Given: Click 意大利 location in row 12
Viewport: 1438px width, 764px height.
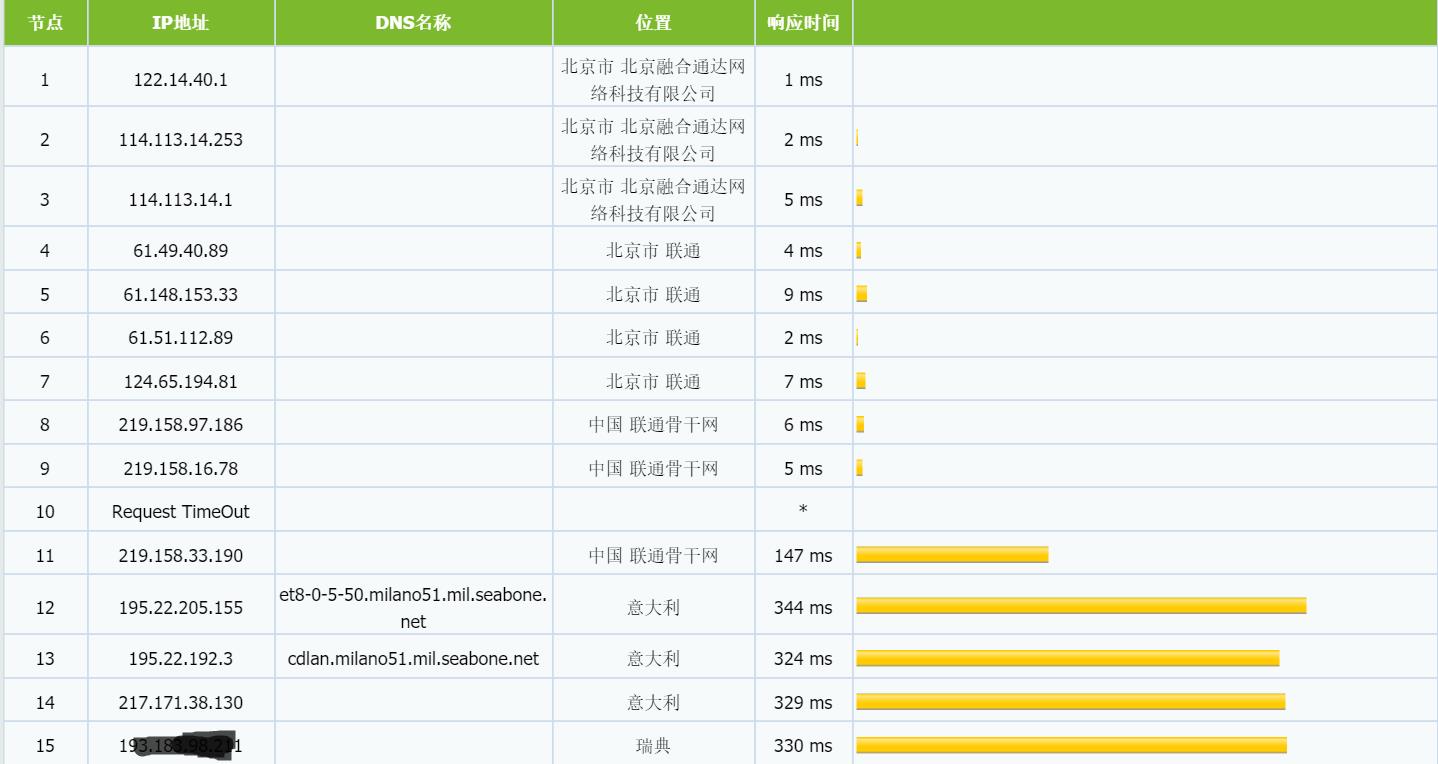Looking at the screenshot, I should (653, 608).
